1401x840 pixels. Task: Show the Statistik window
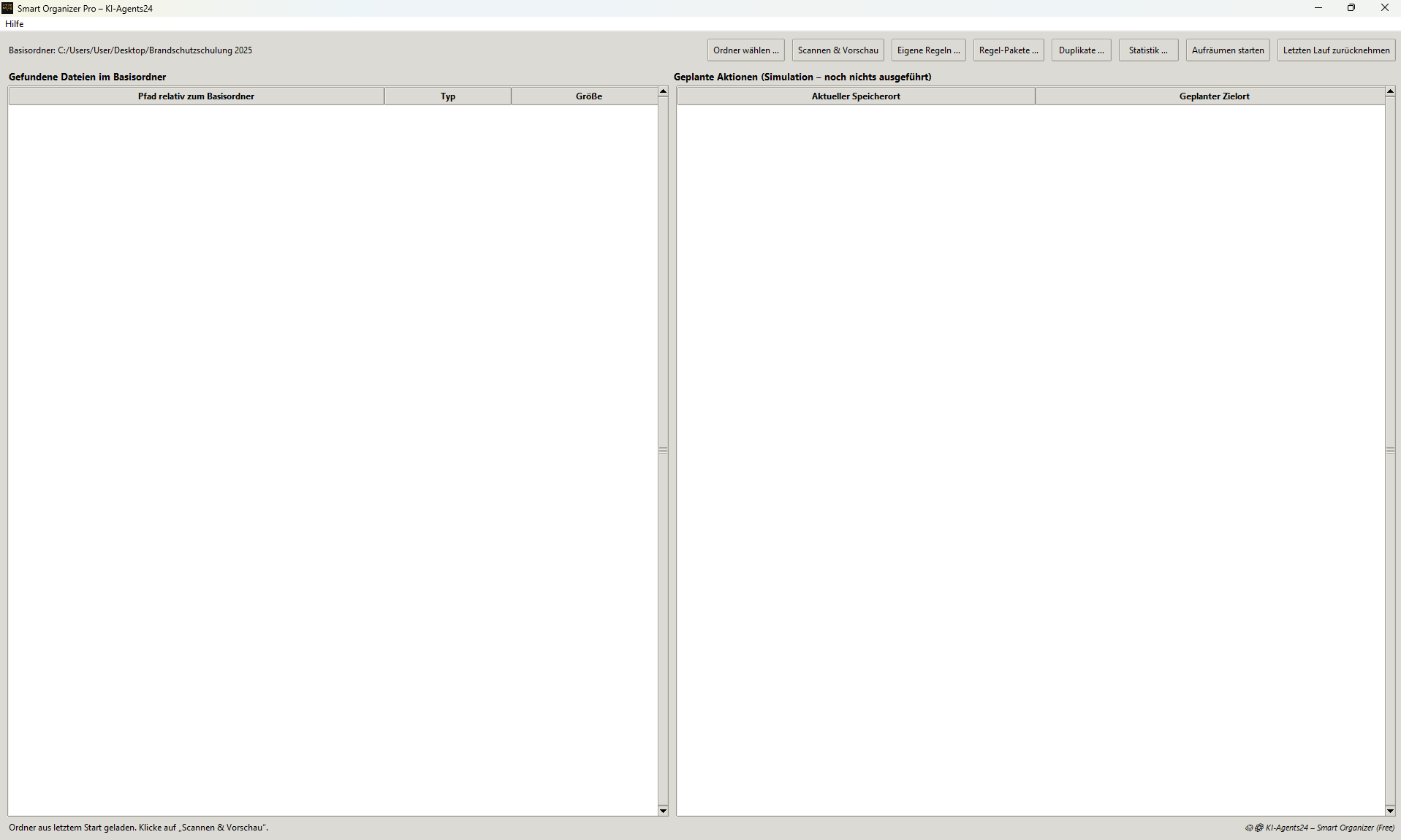click(1147, 50)
